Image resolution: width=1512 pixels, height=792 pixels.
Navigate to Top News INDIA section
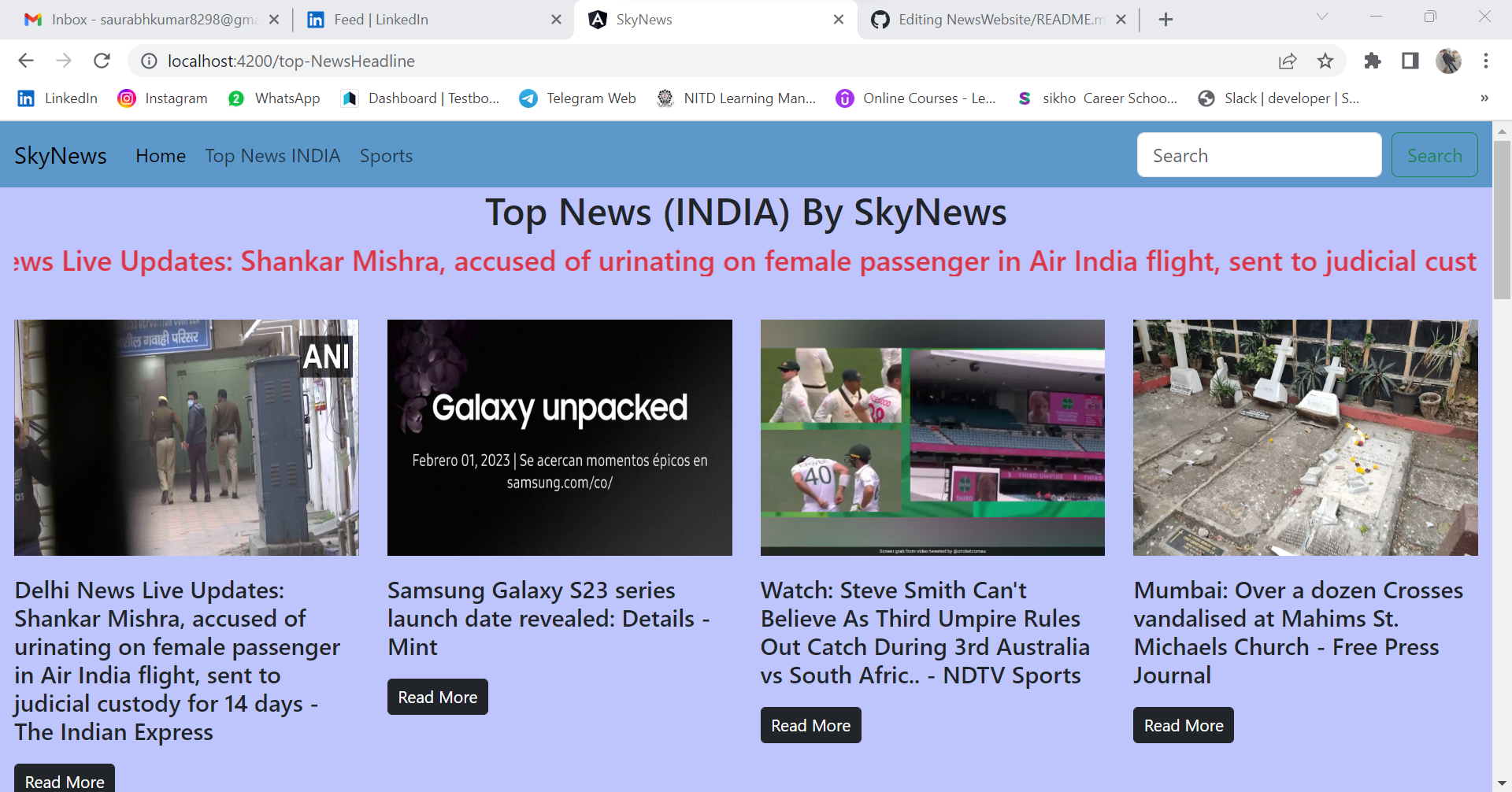coord(272,155)
